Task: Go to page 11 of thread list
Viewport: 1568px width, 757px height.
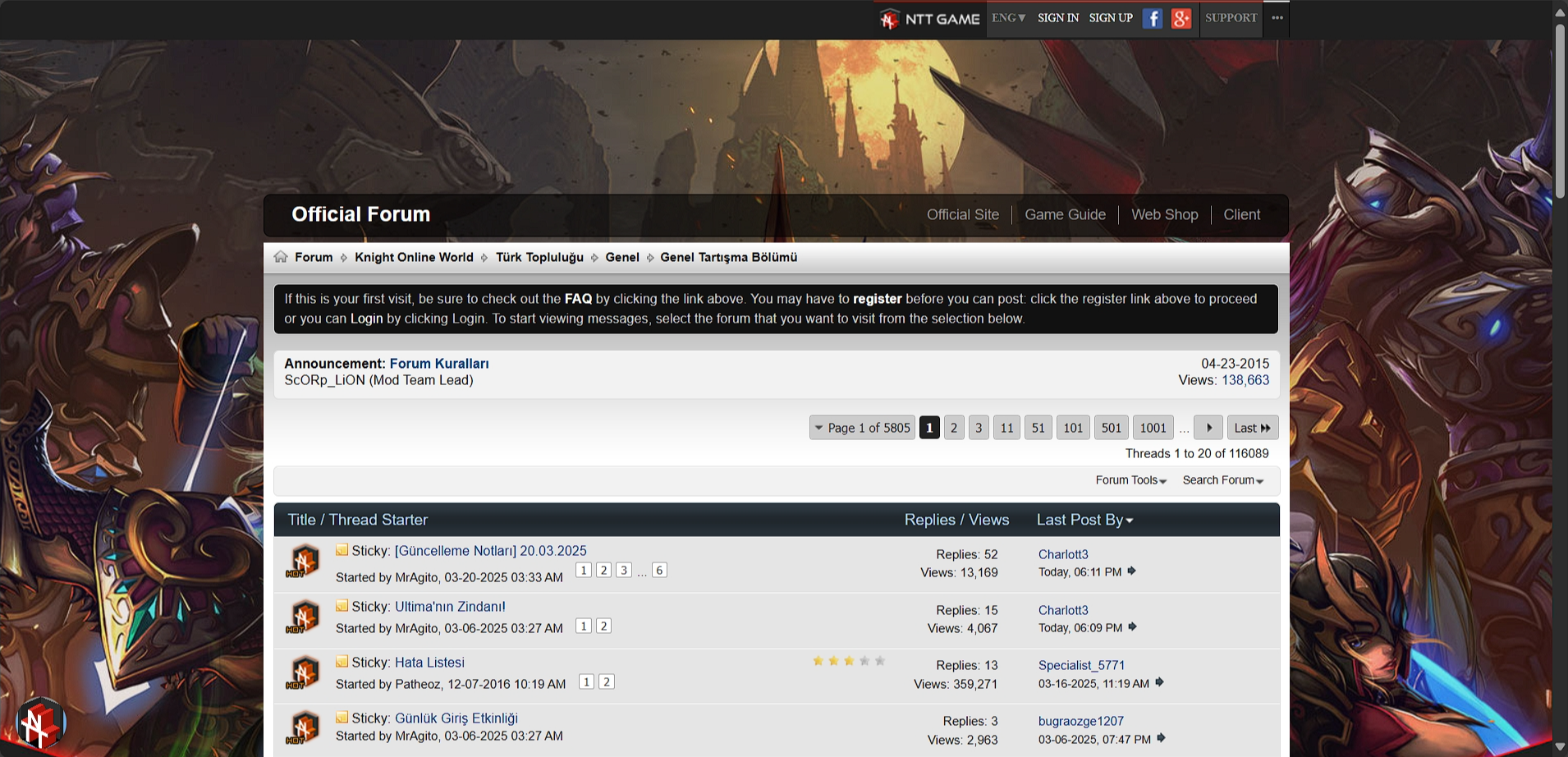Action: (1006, 428)
